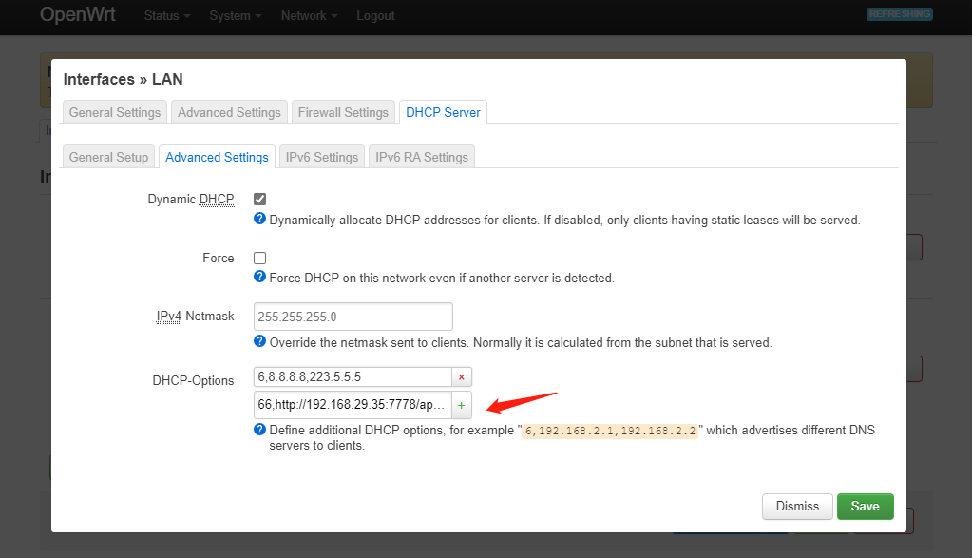Dismiss the Interfaces LAN dialog
973x558 pixels.
click(x=797, y=506)
